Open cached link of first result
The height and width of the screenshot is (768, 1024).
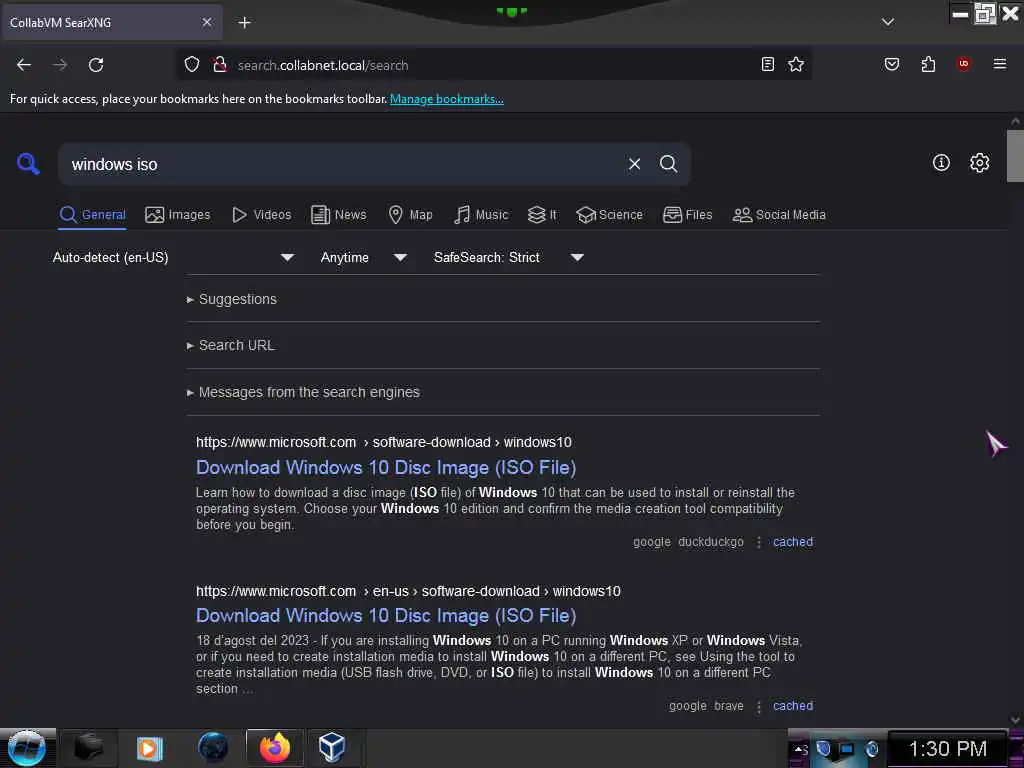click(x=793, y=542)
